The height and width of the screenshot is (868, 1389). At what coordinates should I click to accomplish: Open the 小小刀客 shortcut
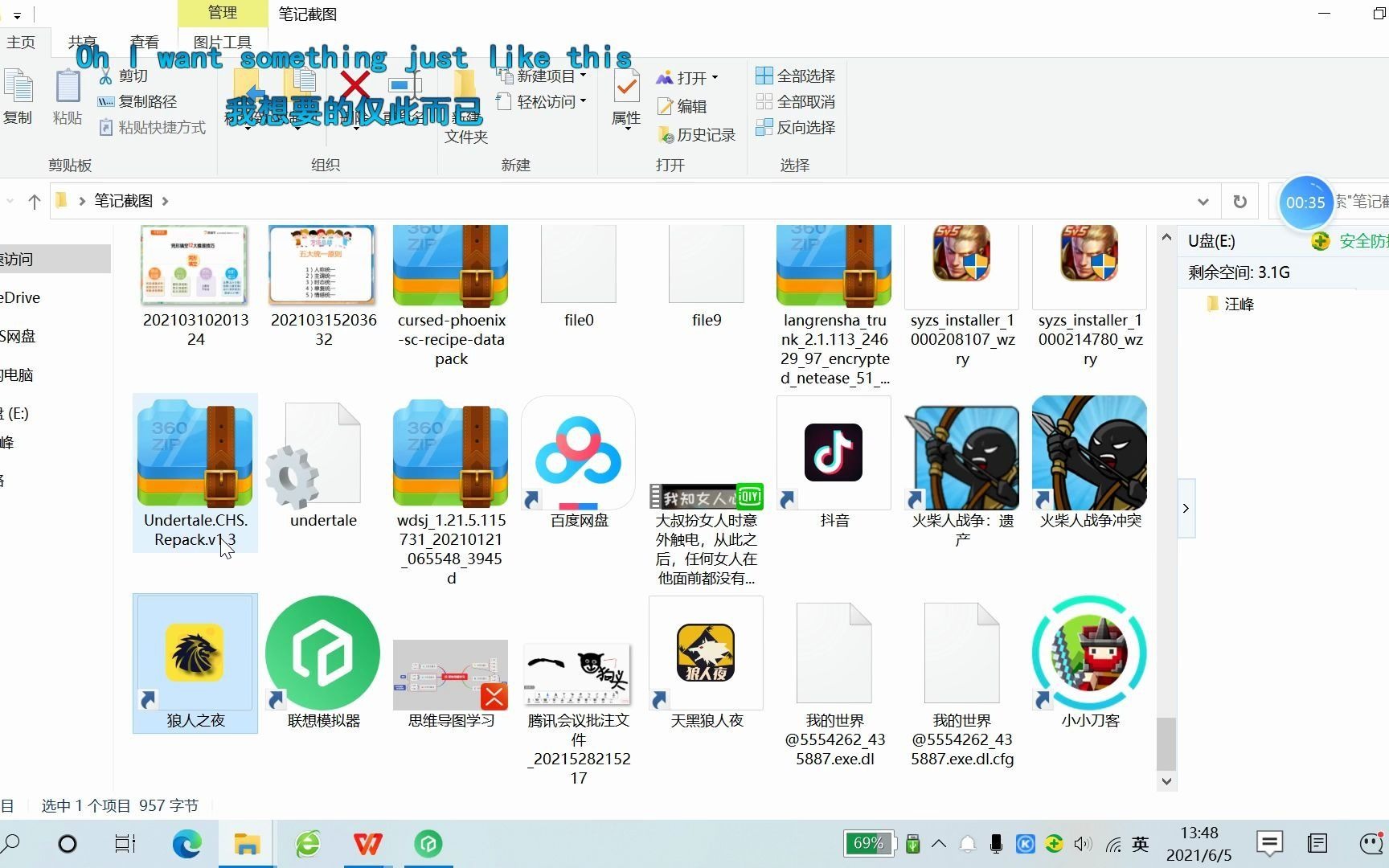(x=1090, y=663)
